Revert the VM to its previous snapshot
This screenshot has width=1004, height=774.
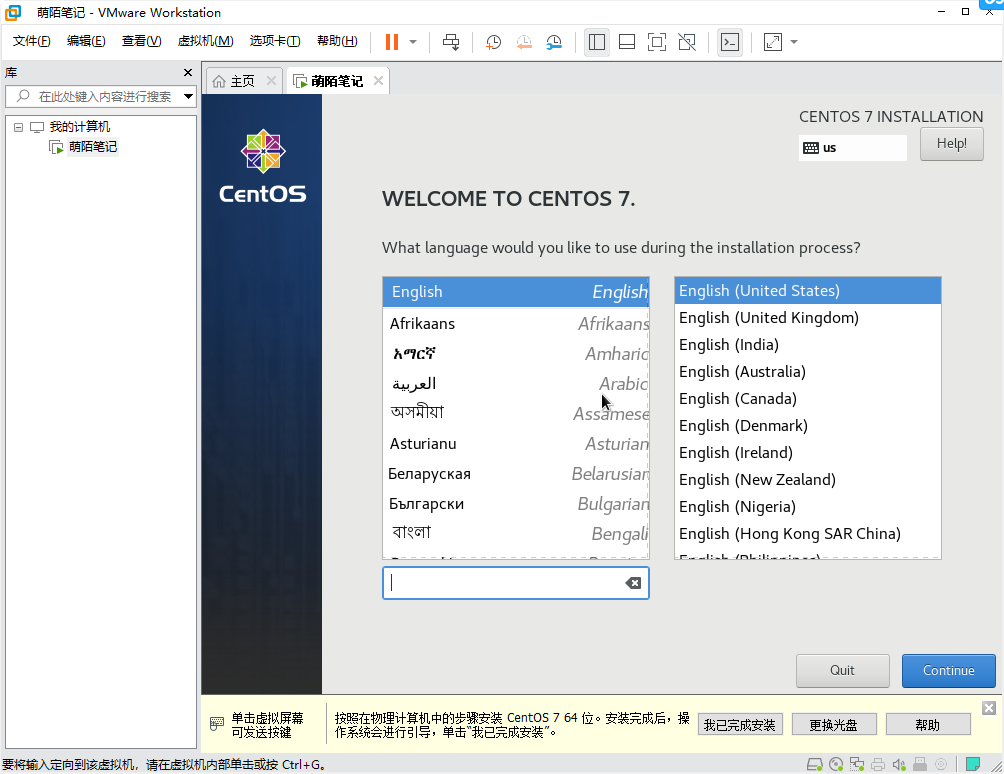524,42
